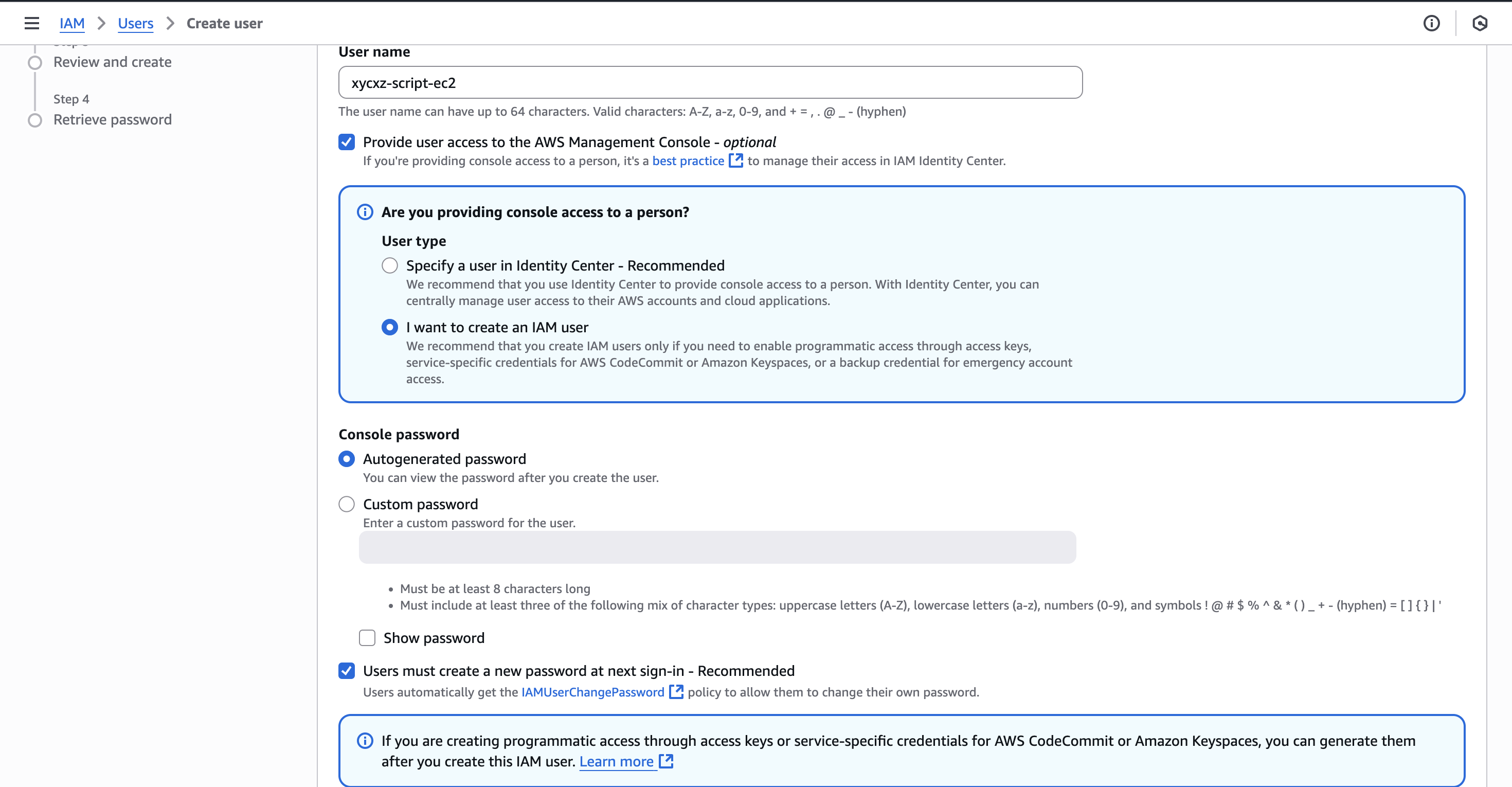
Task: Select the Autogenerated password radio button
Action: (346, 459)
